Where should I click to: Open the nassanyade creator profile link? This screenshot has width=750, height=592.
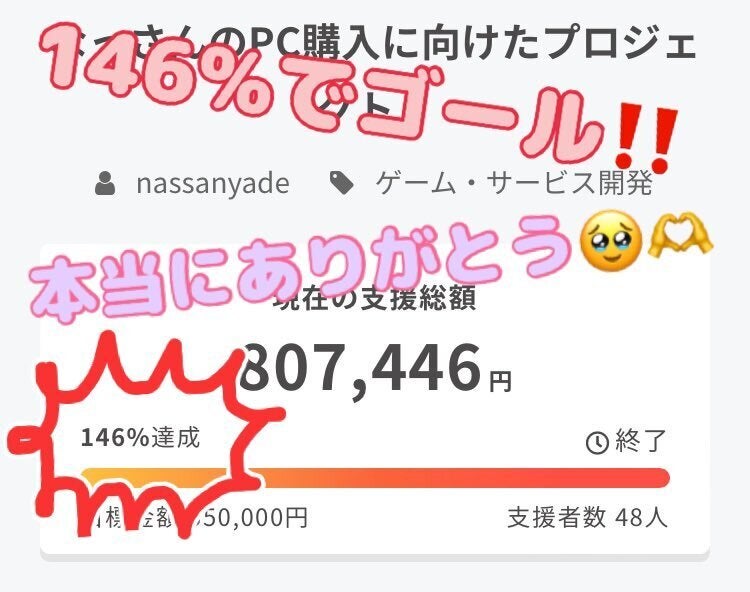pos(213,184)
